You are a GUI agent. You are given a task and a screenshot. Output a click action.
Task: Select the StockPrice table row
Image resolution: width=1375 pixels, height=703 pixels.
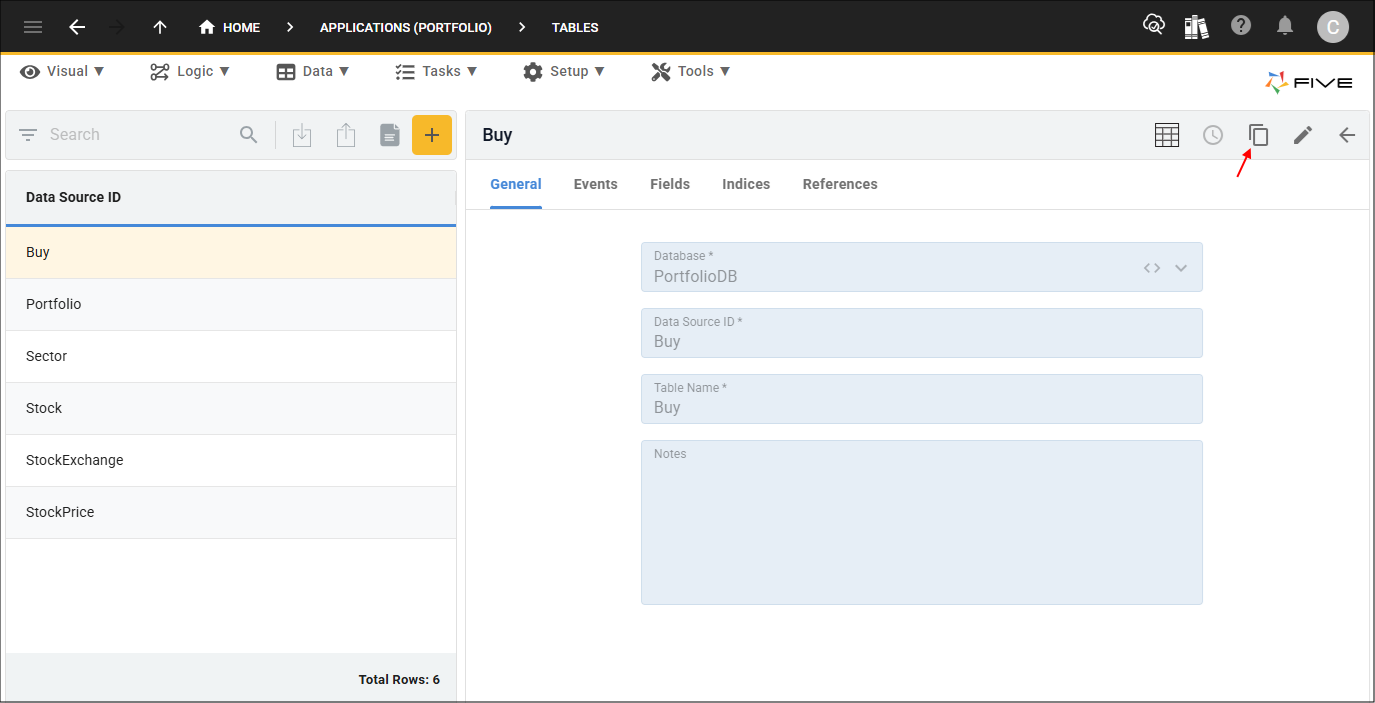click(231, 512)
